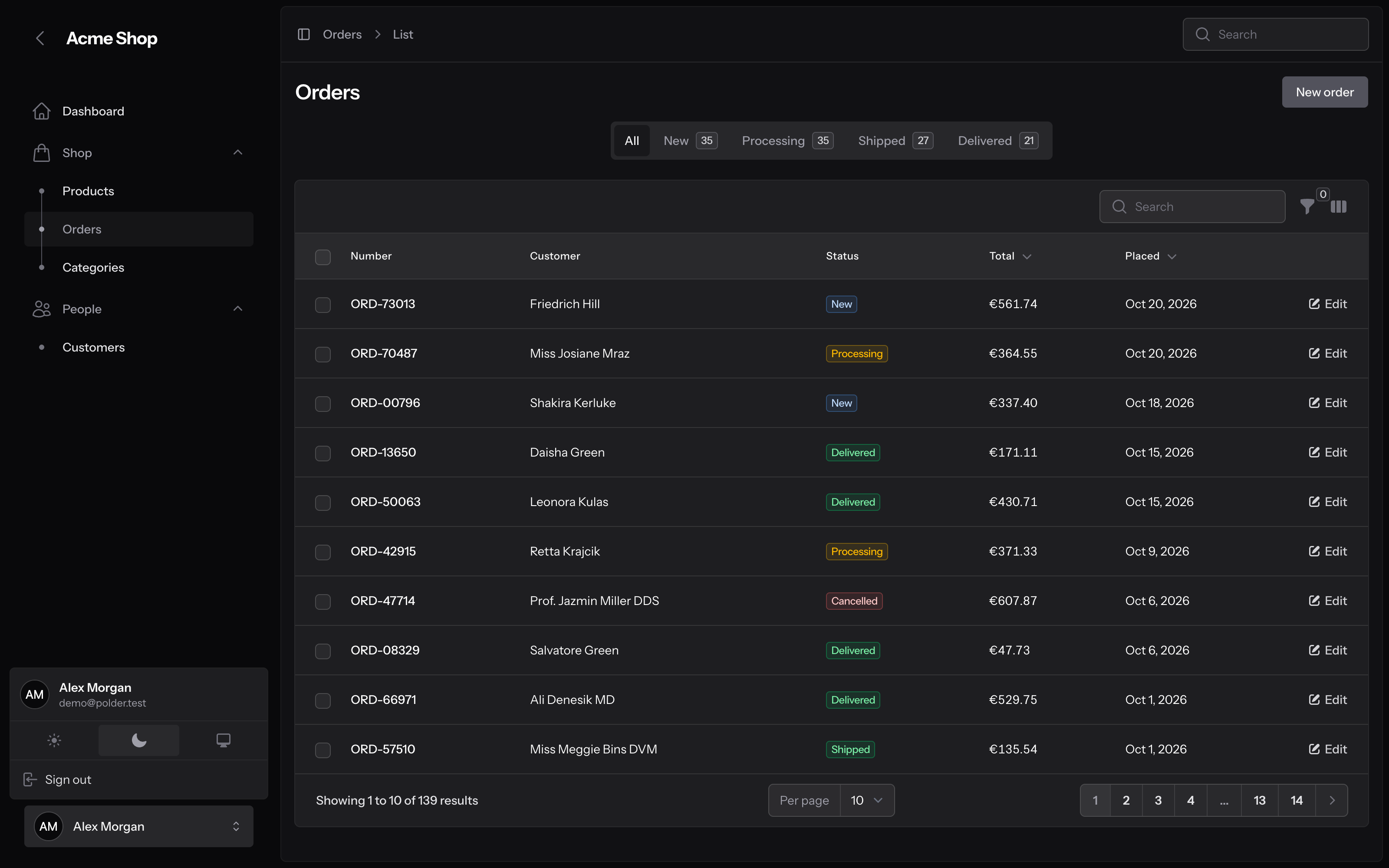Switch to dark theme moon icon
This screenshot has width=1389, height=868.
coord(139,740)
